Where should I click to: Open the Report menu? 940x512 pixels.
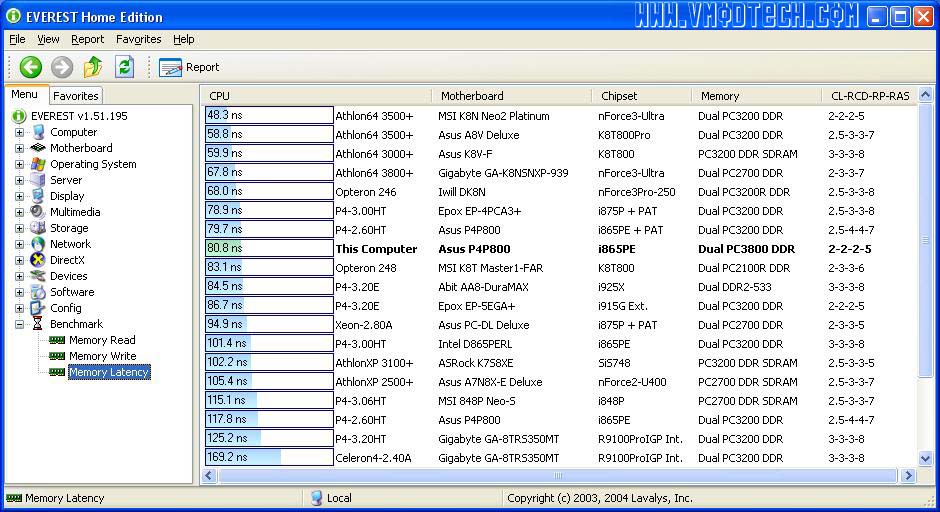pos(88,39)
